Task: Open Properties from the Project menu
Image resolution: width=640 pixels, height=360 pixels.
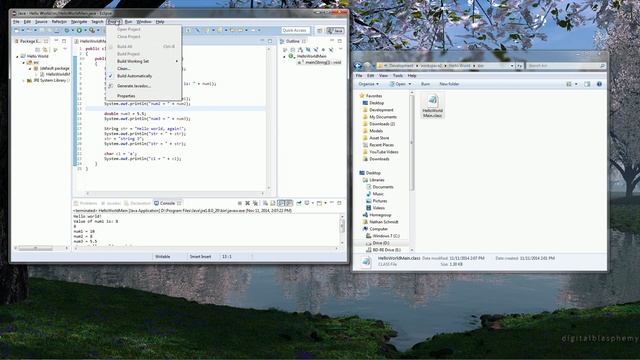Action: pyautogui.click(x=143, y=96)
